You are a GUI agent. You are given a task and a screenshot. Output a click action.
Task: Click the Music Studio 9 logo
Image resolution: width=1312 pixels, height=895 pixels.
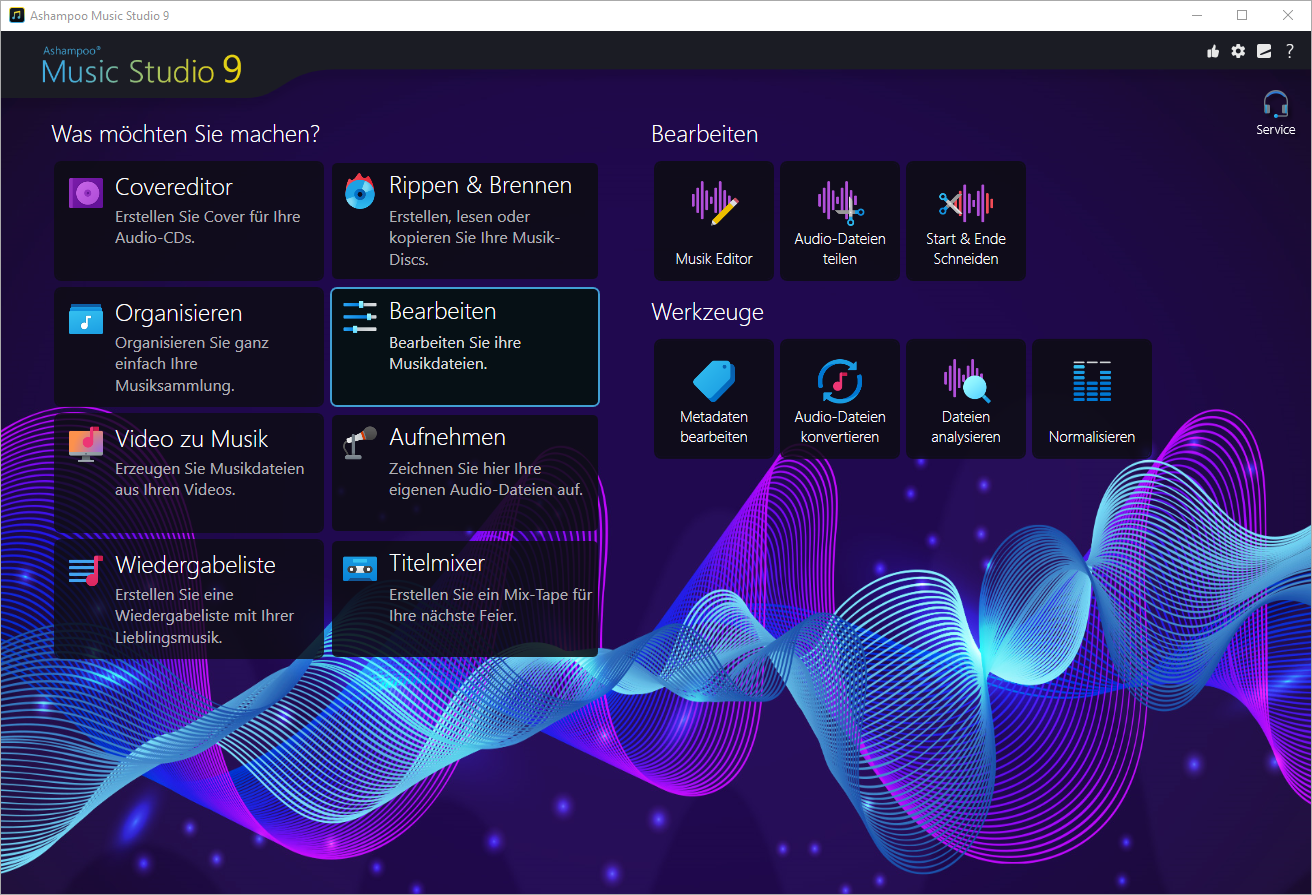141,67
